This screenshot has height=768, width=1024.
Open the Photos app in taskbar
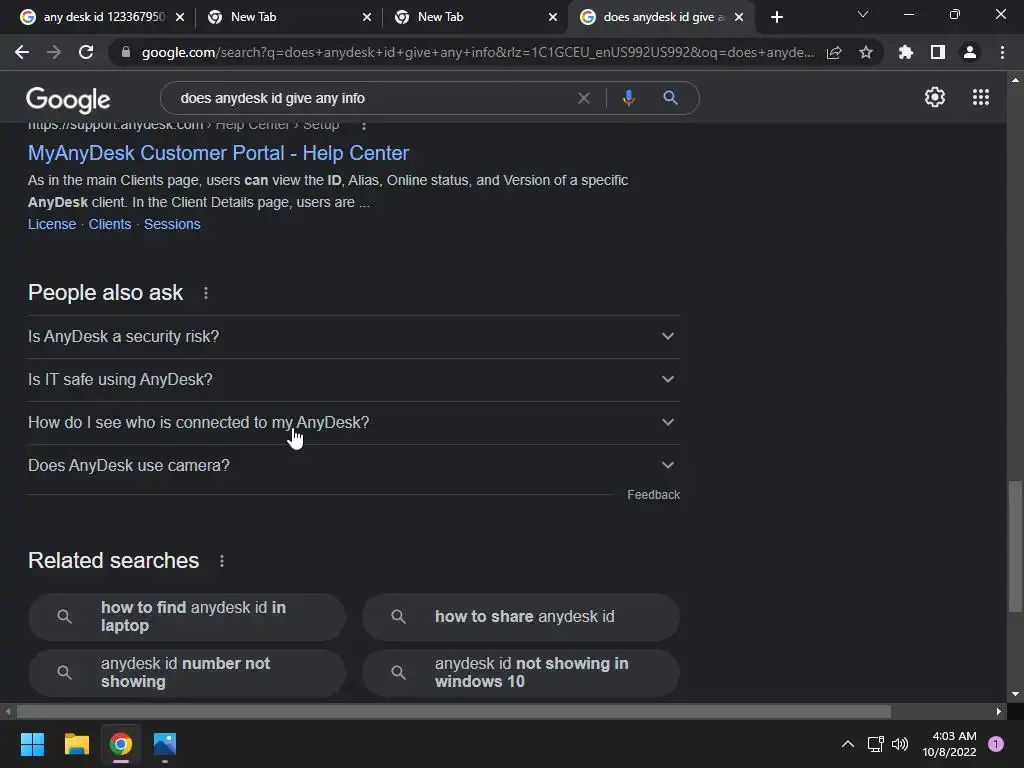[x=165, y=744]
